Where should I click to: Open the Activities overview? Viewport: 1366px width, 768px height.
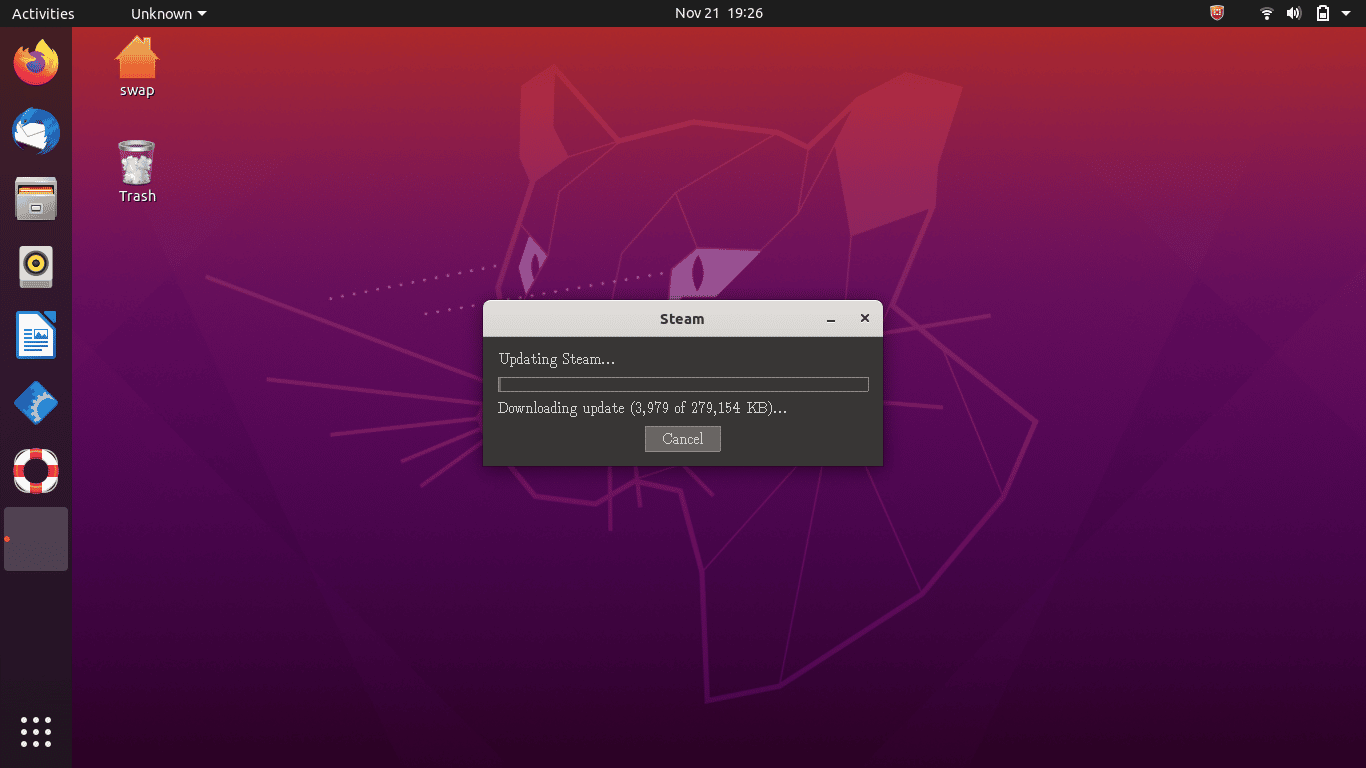click(43, 14)
